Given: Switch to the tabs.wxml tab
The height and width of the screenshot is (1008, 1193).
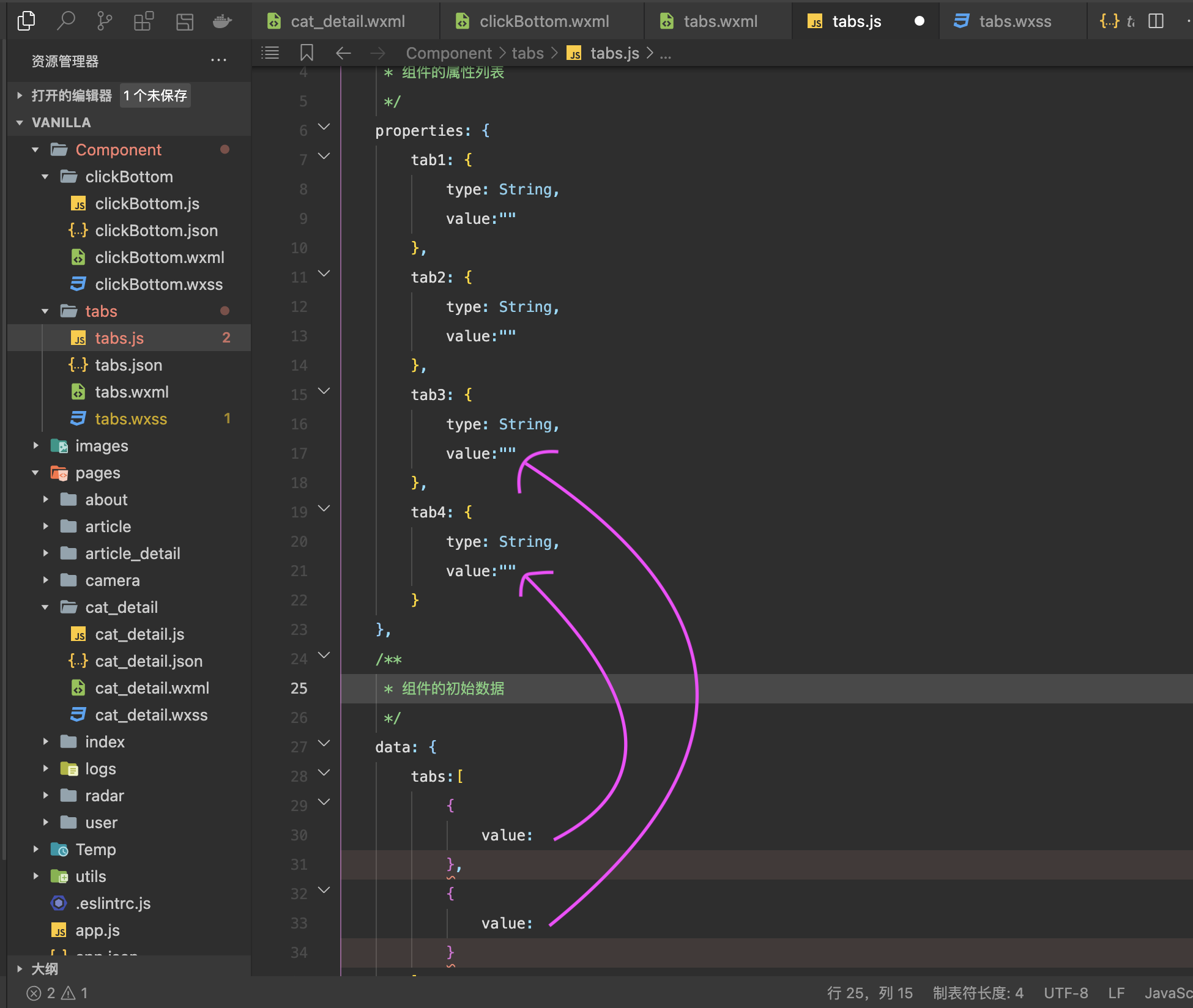Looking at the screenshot, I should pos(719,21).
